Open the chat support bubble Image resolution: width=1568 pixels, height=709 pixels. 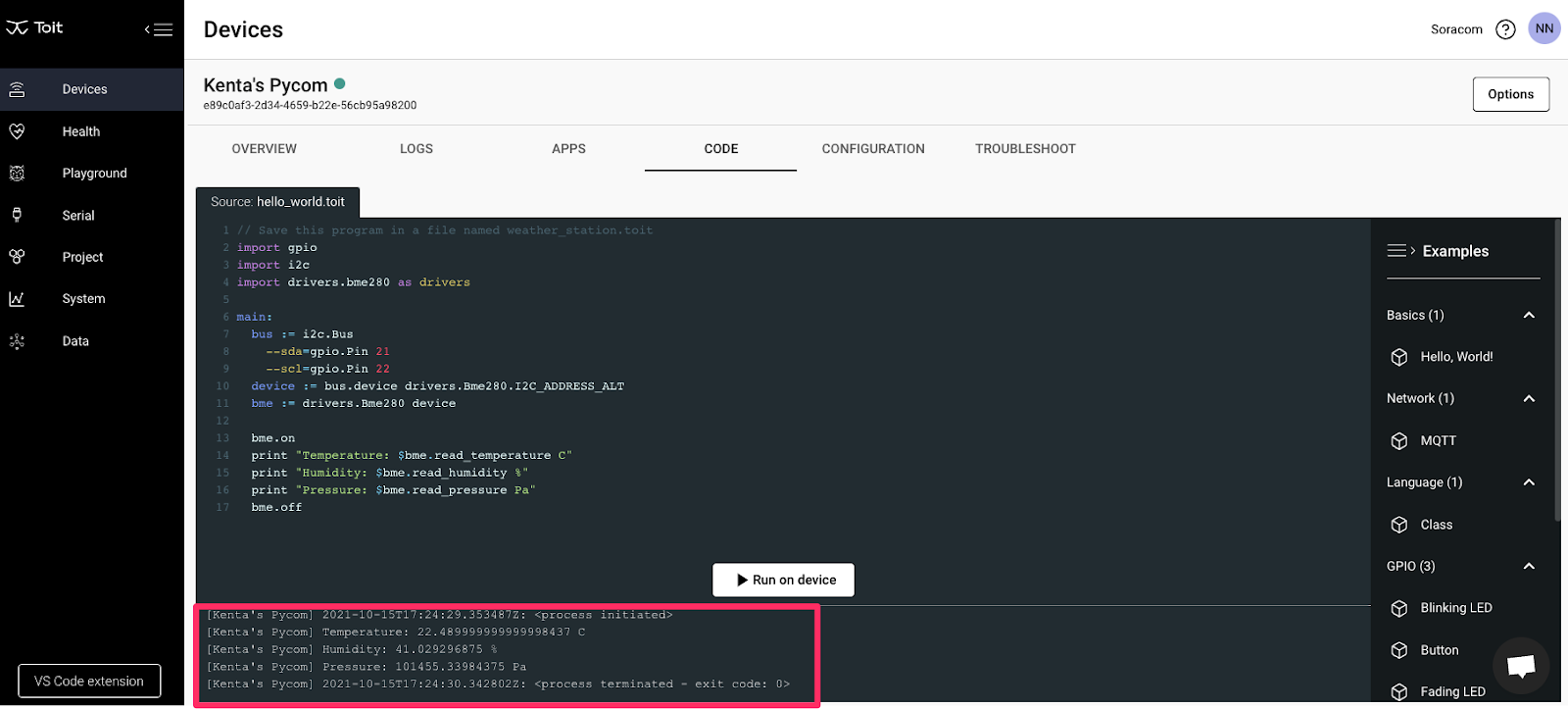[1520, 666]
